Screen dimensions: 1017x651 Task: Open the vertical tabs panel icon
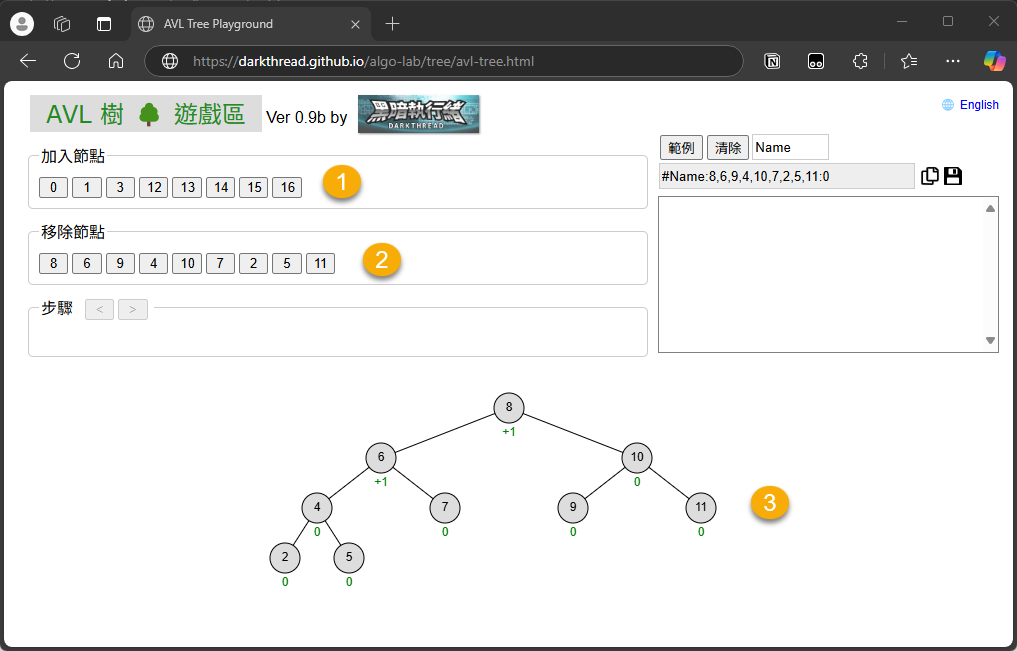(x=104, y=24)
